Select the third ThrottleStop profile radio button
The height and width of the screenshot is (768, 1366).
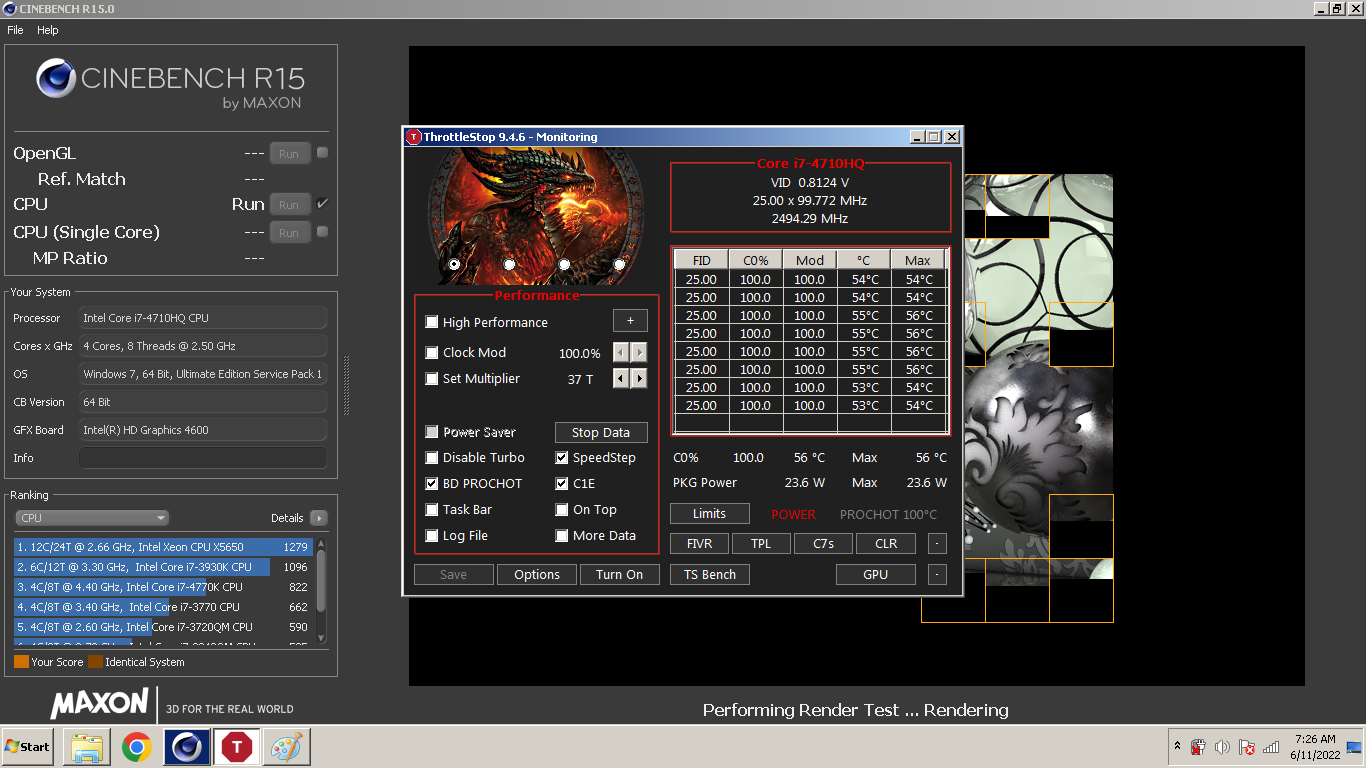point(564,264)
